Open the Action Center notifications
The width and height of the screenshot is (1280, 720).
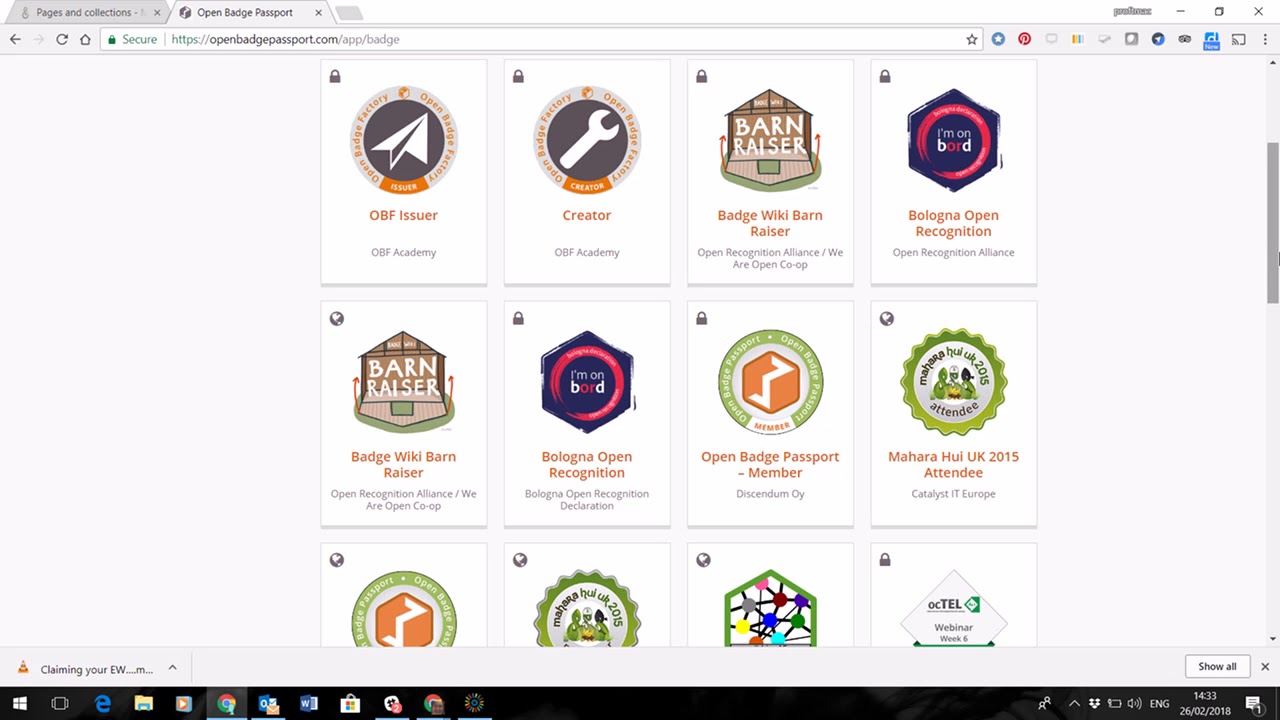pos(1254,704)
